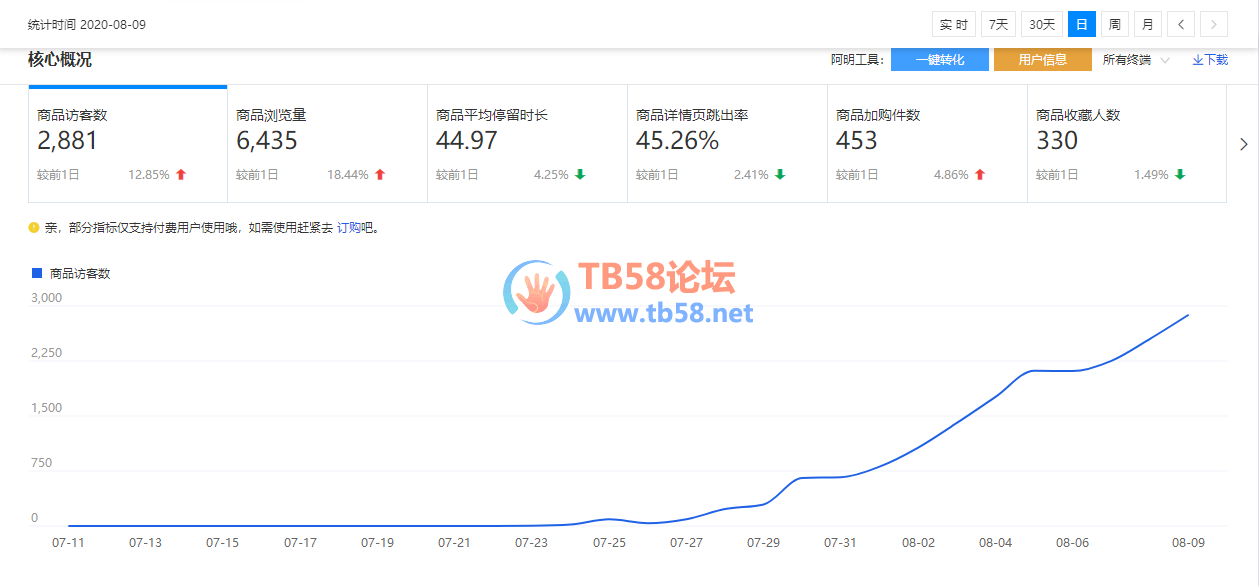Click the next date arrow button
Screen dimensions: 1259x586
[1214, 25]
